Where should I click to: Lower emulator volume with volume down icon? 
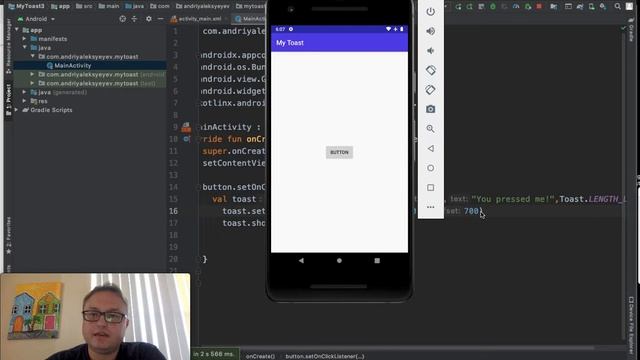tap(430, 51)
